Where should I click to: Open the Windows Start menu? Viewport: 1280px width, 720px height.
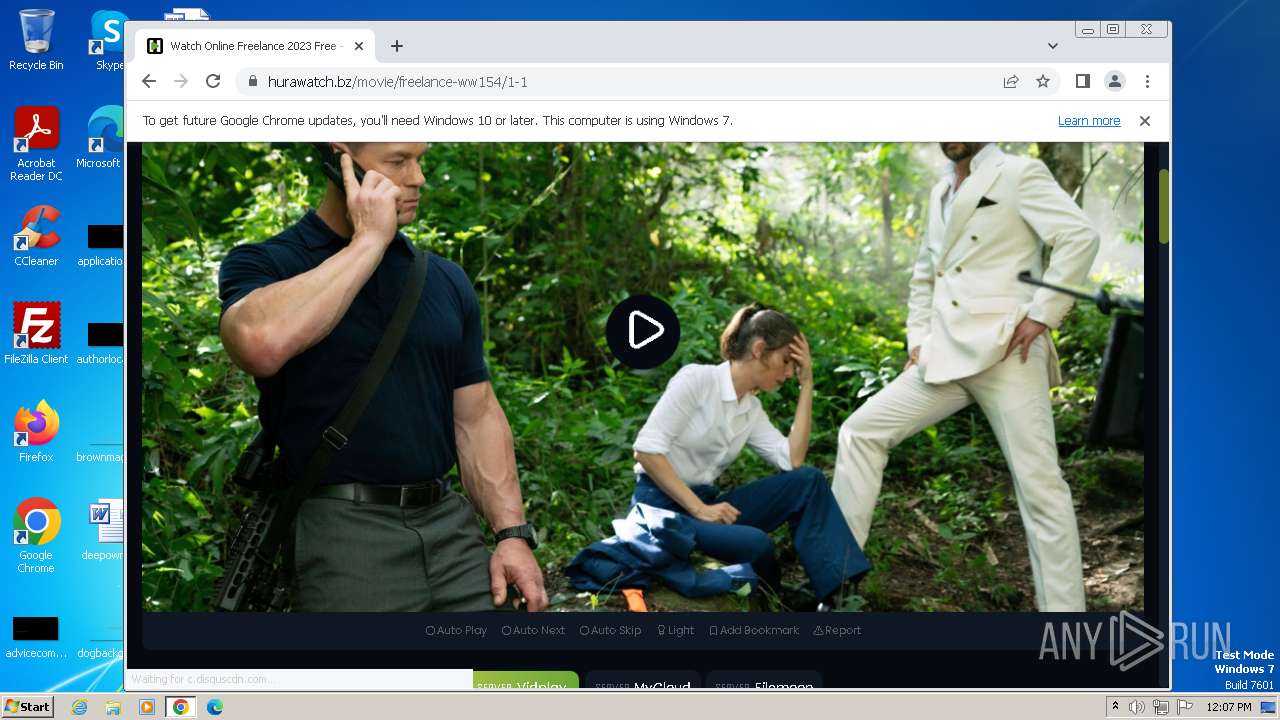coord(27,707)
